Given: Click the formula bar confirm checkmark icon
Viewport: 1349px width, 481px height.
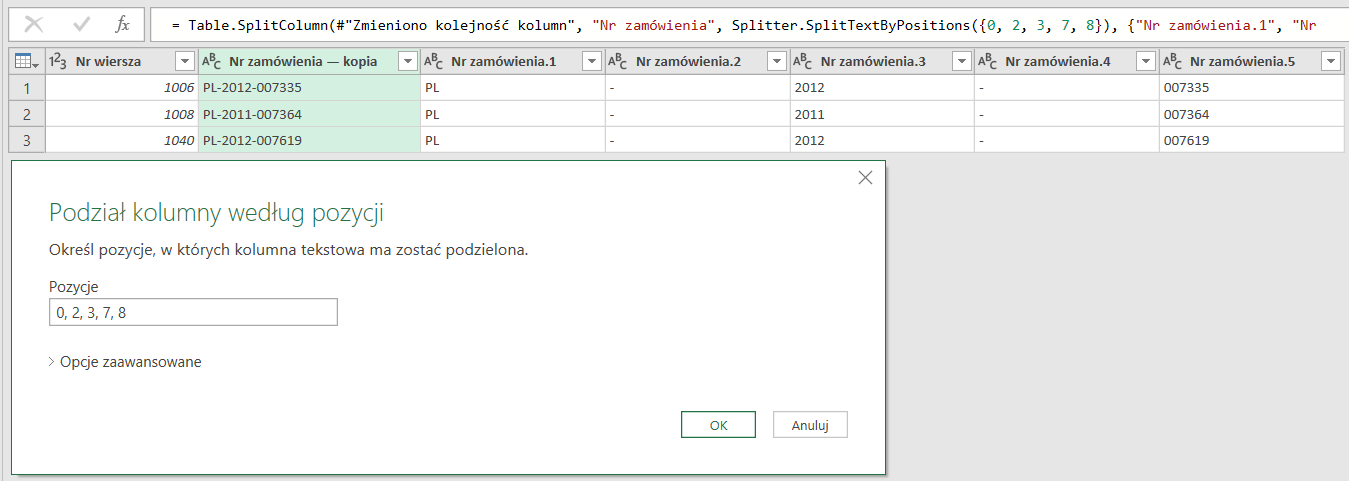Looking at the screenshot, I should point(82,24).
